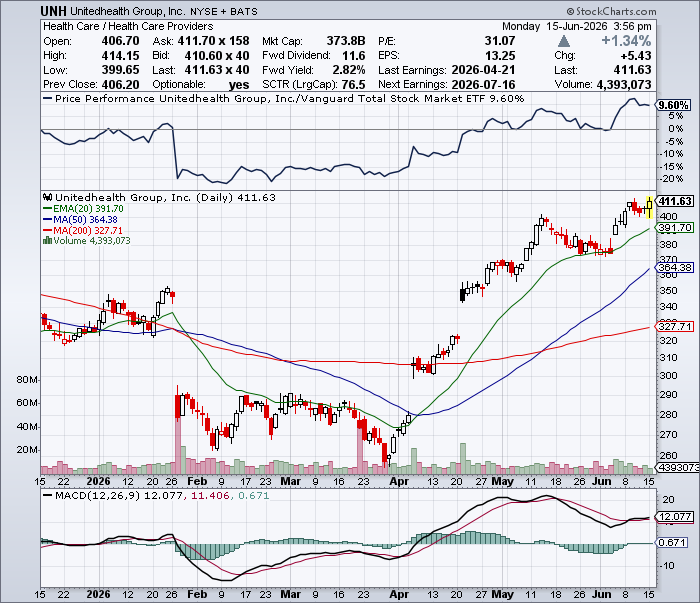
Task: Click the header Volume value 4,393,073
Action: coord(624,84)
